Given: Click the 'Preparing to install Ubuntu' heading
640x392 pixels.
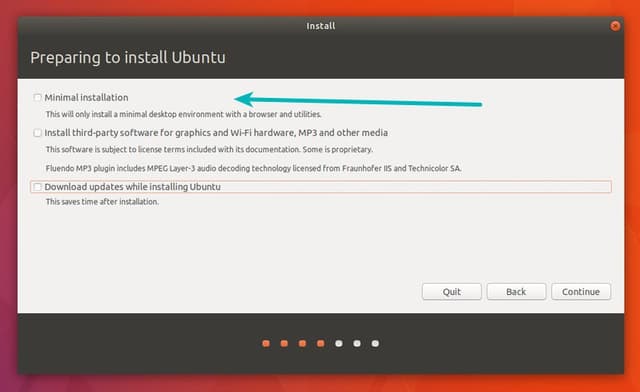Looking at the screenshot, I should (x=128, y=58).
